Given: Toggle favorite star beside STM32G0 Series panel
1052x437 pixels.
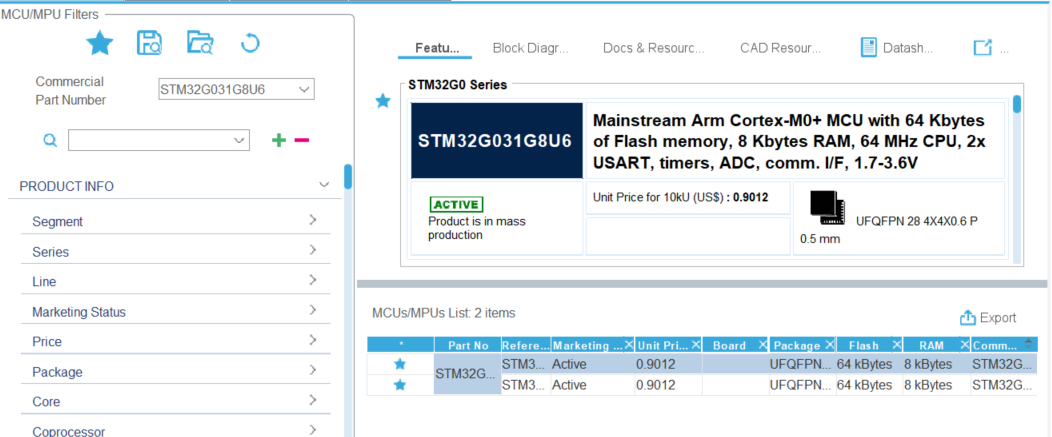Looking at the screenshot, I should tap(382, 101).
